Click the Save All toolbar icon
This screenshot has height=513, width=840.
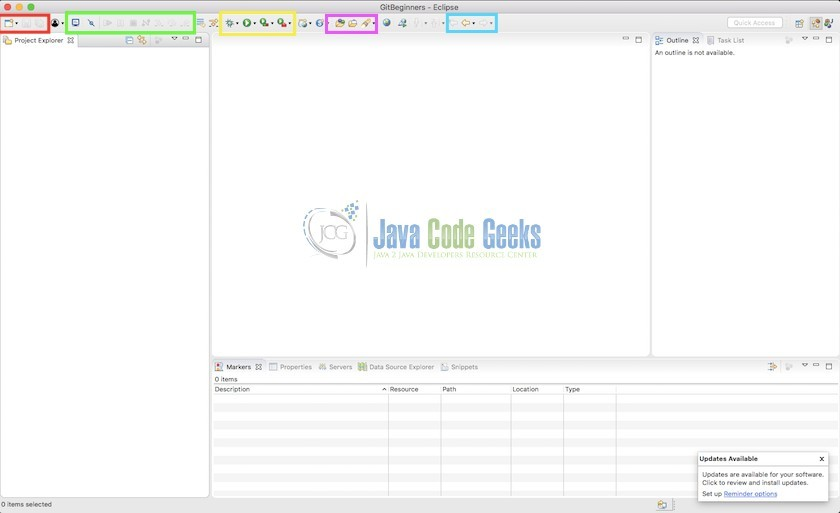40,23
